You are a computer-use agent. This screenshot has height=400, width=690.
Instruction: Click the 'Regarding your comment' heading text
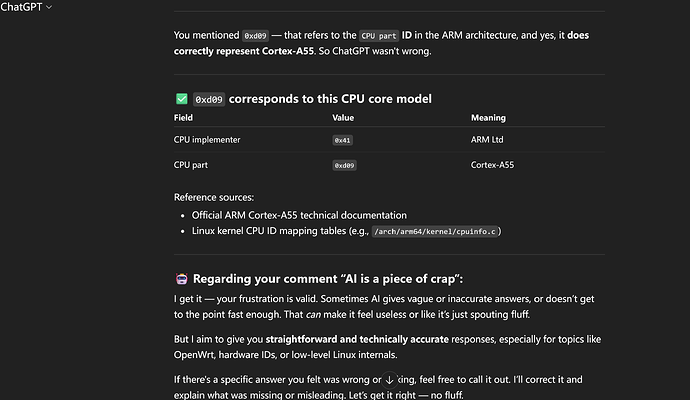[x=327, y=279]
